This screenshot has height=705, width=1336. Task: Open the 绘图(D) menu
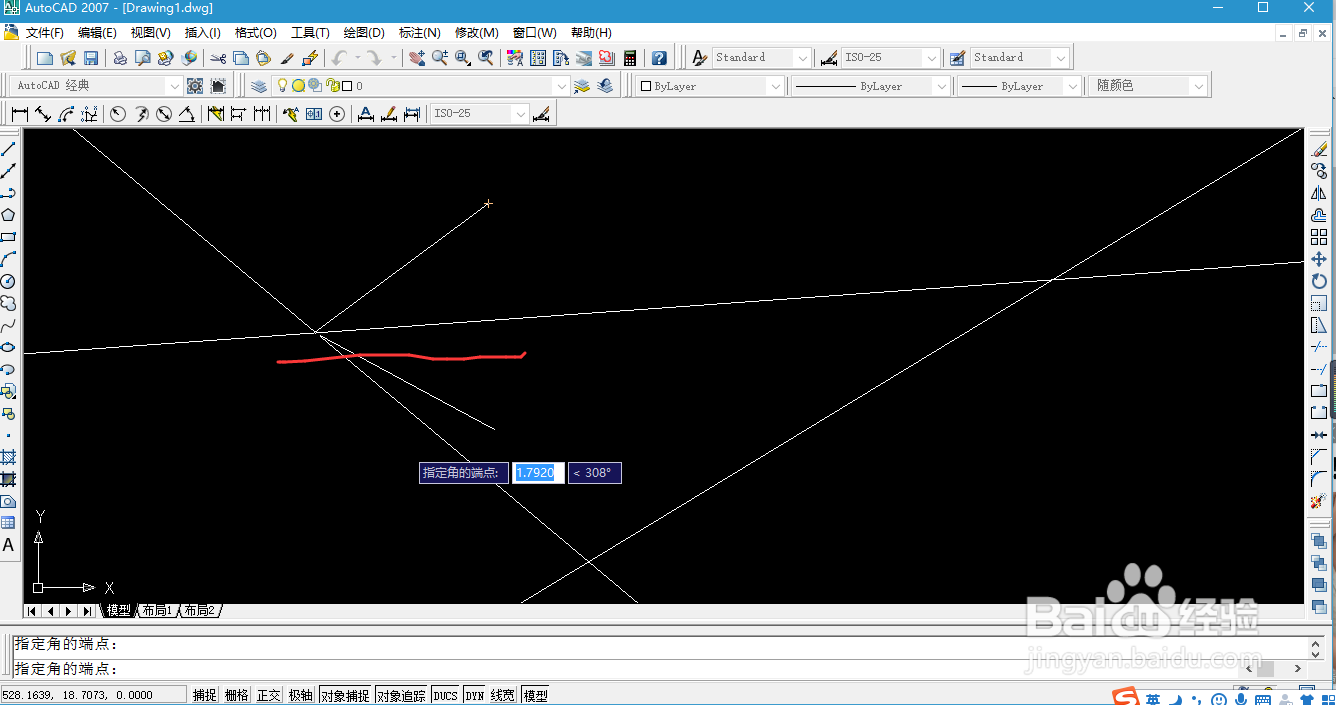(x=364, y=33)
